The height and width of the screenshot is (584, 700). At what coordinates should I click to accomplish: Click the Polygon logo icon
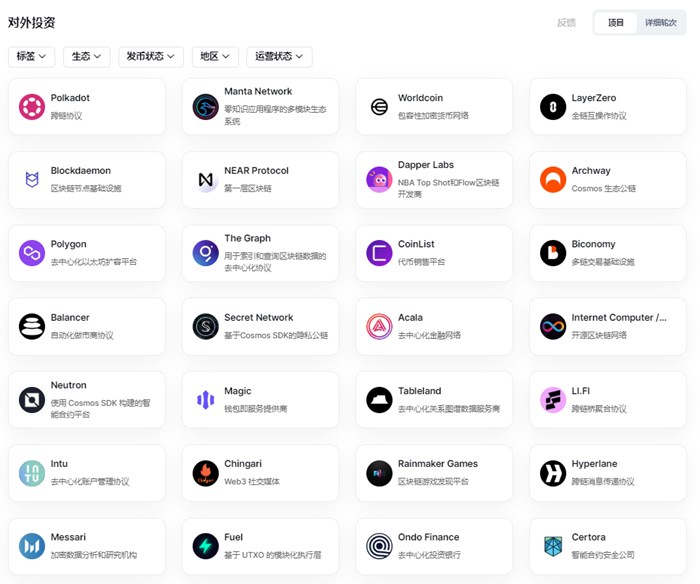(x=32, y=253)
